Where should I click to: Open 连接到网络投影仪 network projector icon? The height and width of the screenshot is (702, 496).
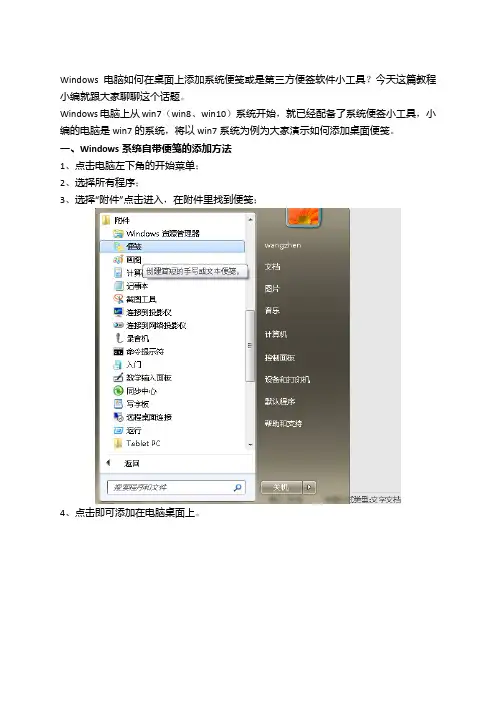point(118,325)
